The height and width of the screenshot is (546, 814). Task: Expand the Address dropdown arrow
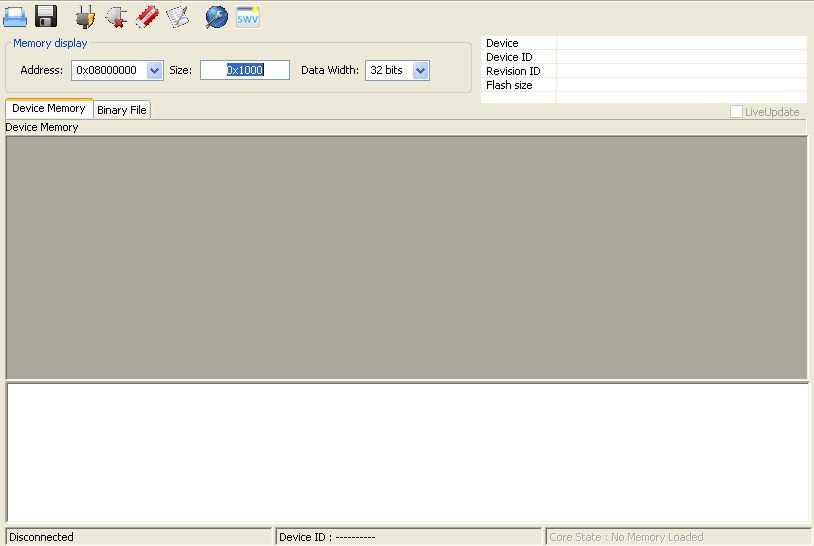[154, 70]
